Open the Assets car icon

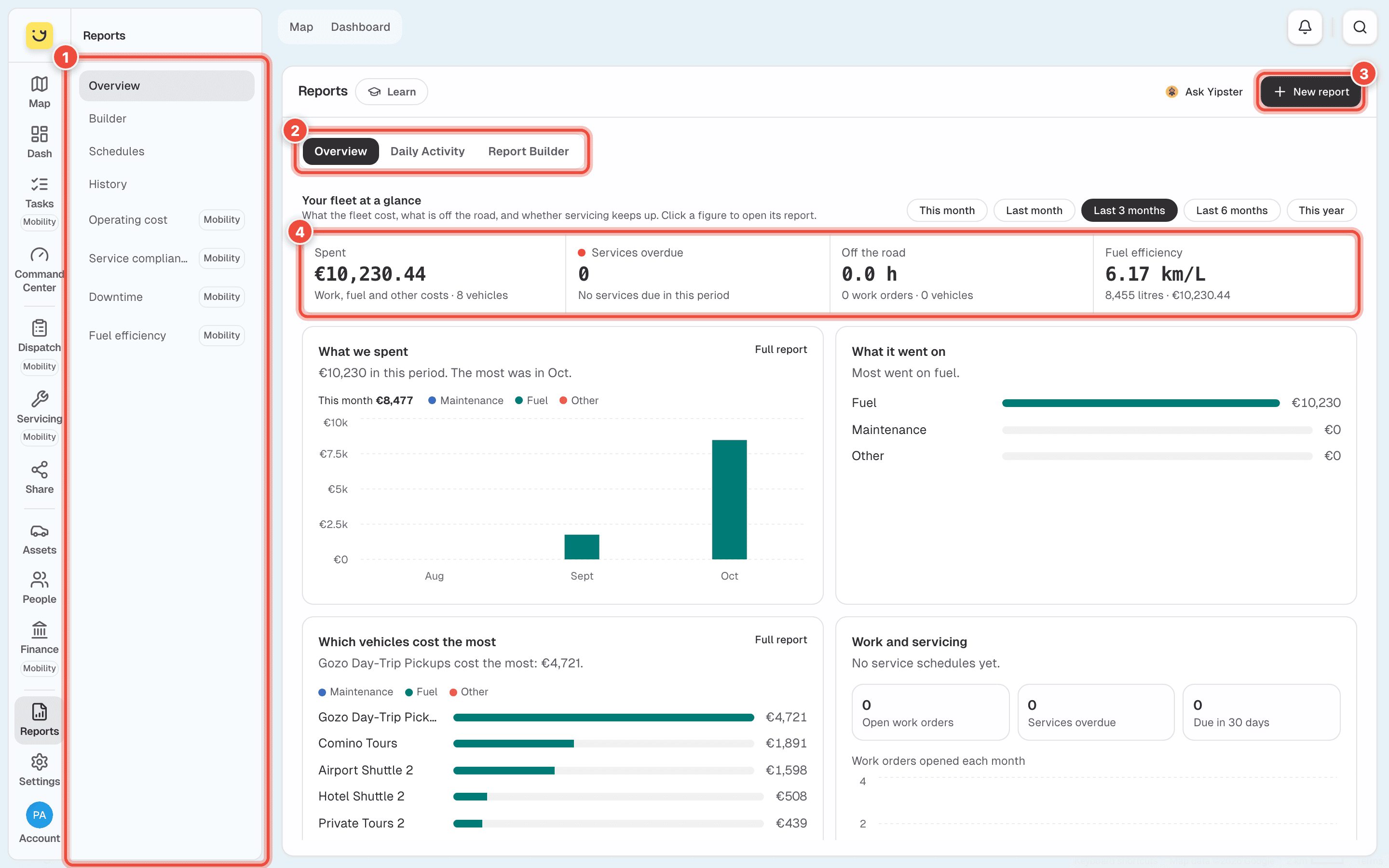[39, 531]
